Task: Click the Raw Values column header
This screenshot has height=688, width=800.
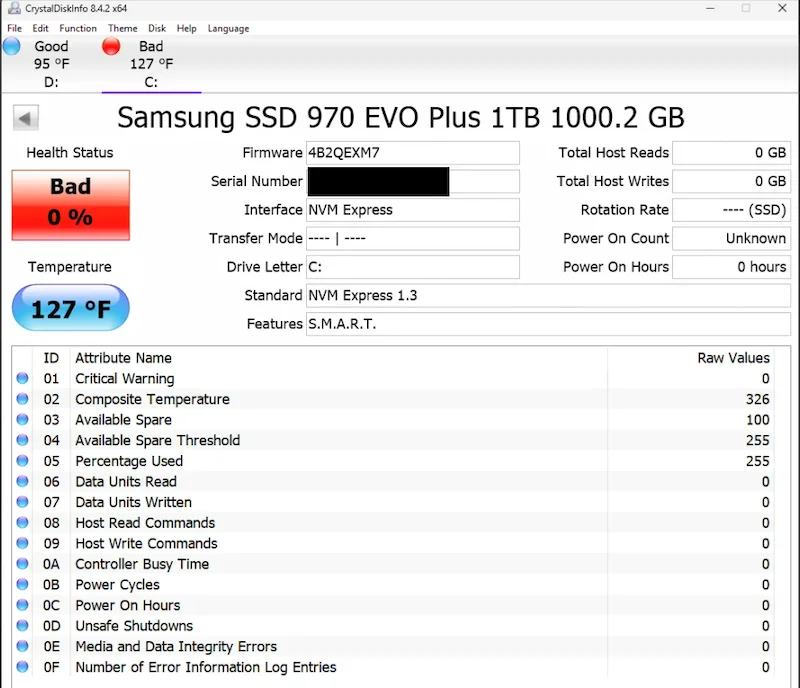Action: [733, 358]
